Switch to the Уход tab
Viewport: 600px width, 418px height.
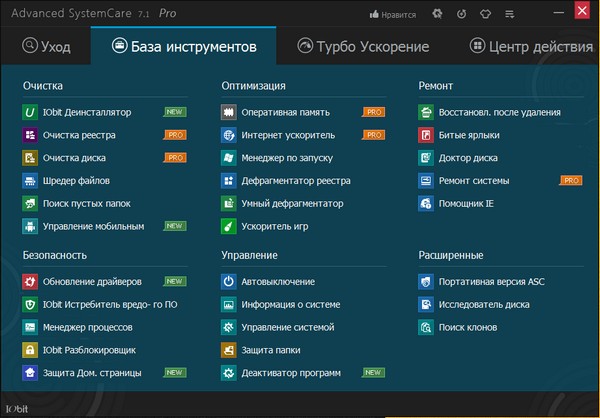pyautogui.click(x=46, y=47)
